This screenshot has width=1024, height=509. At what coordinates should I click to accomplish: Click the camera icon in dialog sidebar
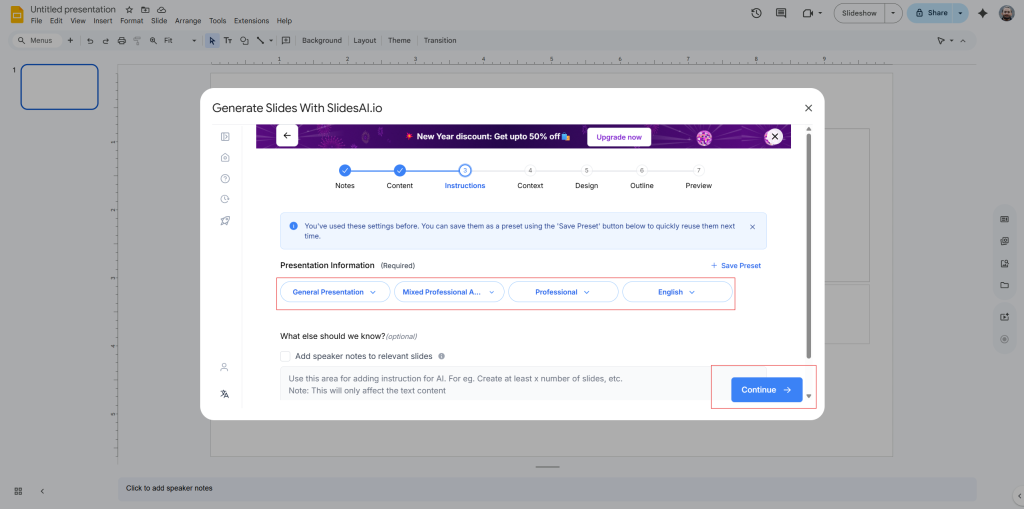pos(225,157)
